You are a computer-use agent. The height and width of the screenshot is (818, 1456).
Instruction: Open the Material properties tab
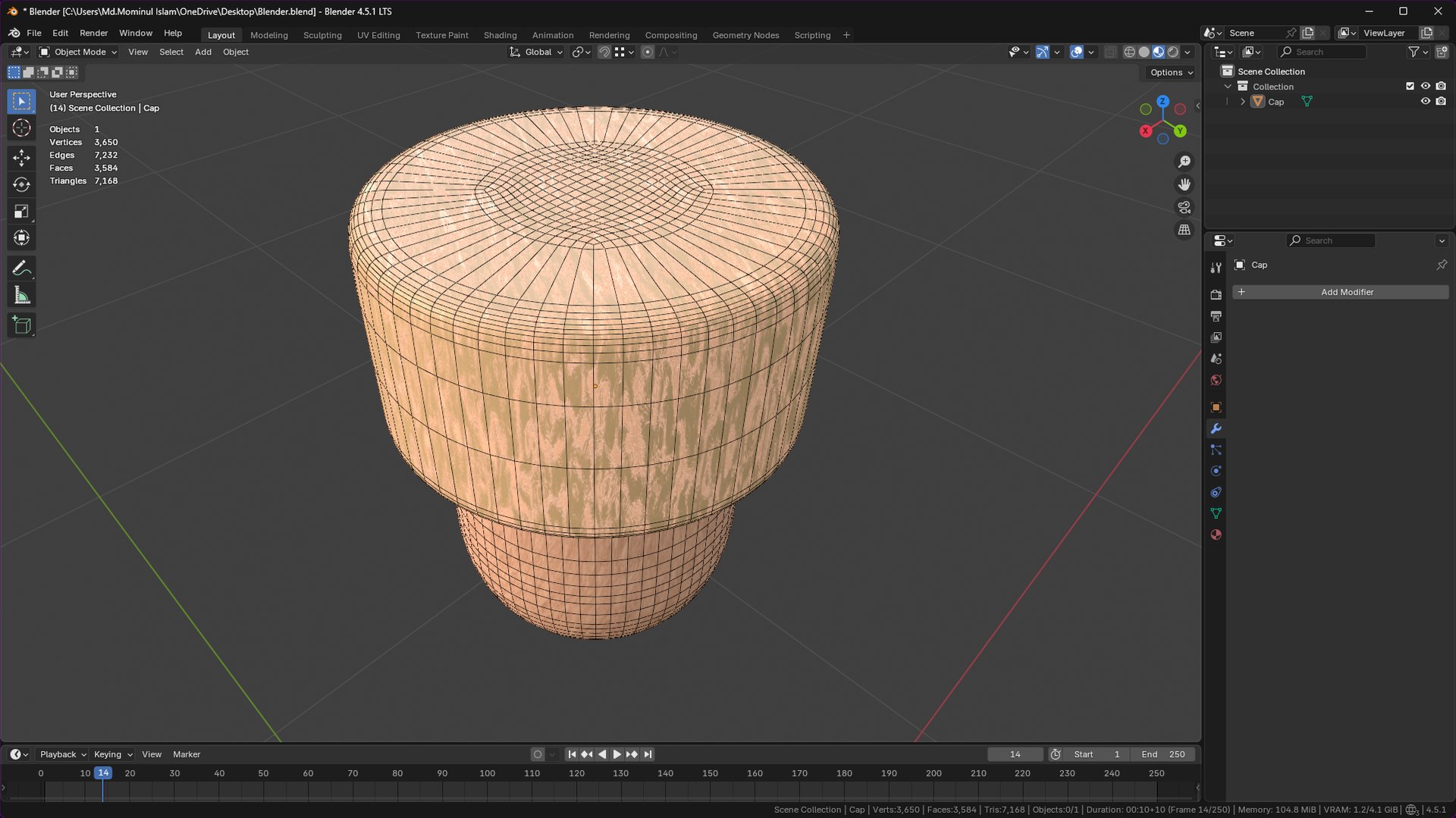pyautogui.click(x=1216, y=534)
